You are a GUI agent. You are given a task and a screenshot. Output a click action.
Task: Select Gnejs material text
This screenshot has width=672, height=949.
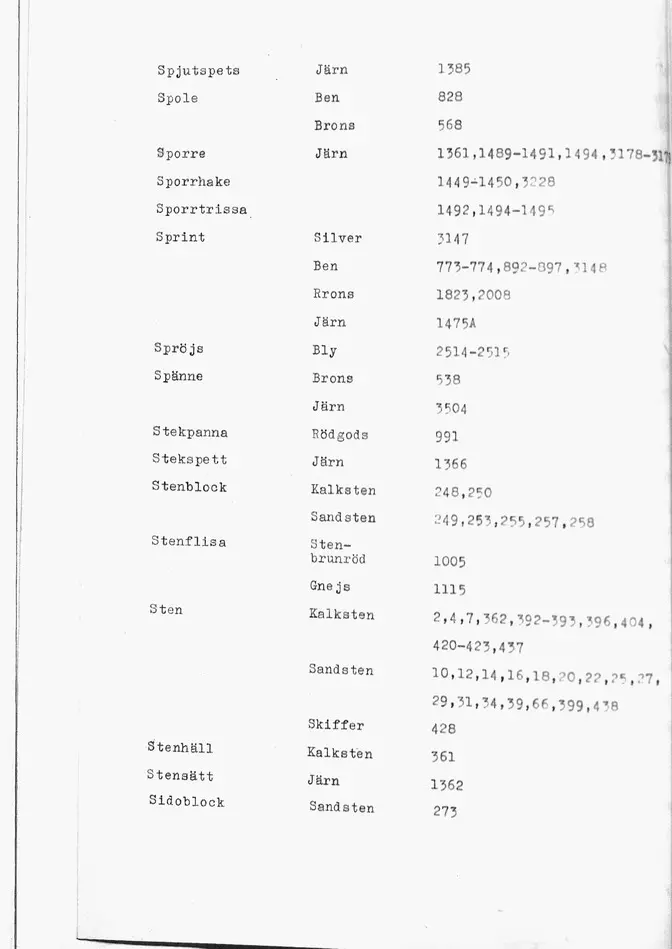click(x=330, y=586)
